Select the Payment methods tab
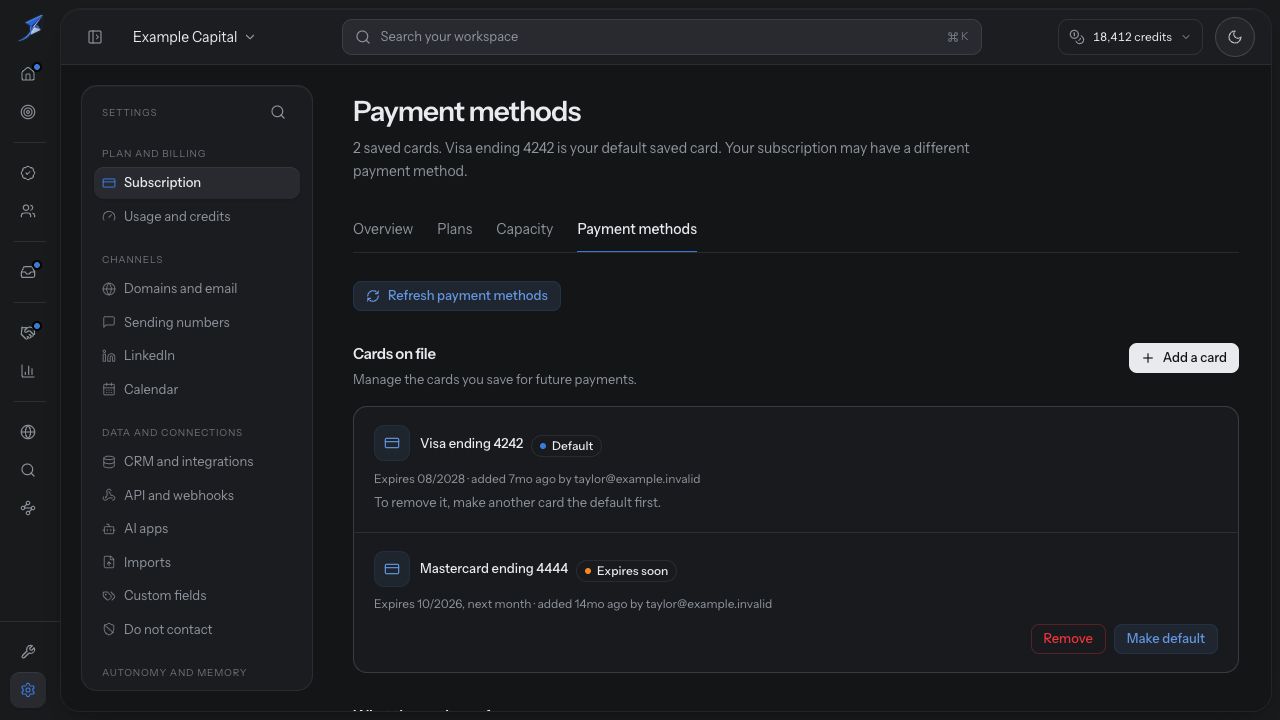The width and height of the screenshot is (1280, 720). (637, 229)
